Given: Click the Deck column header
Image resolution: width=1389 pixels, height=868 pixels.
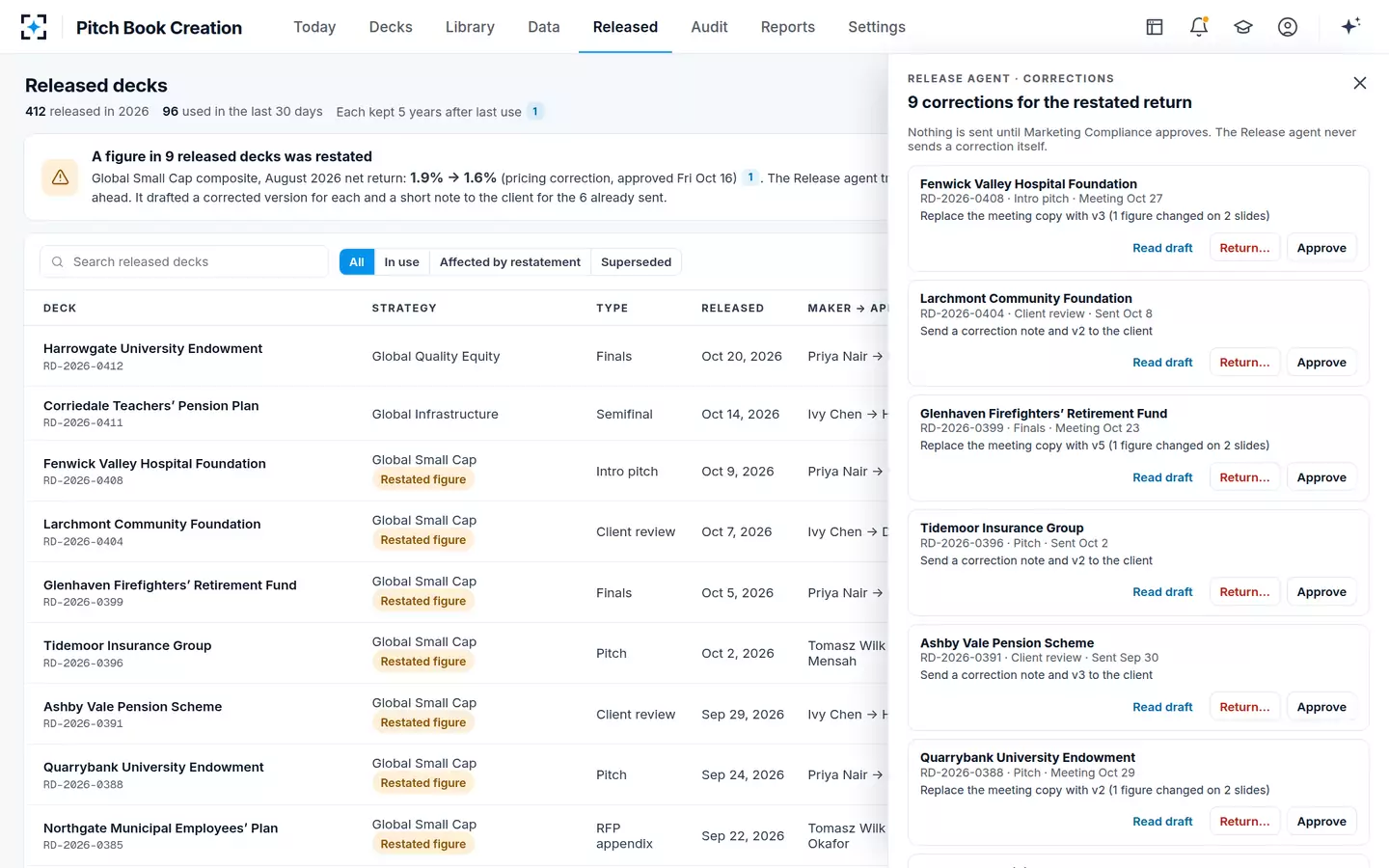Looking at the screenshot, I should pyautogui.click(x=60, y=309).
